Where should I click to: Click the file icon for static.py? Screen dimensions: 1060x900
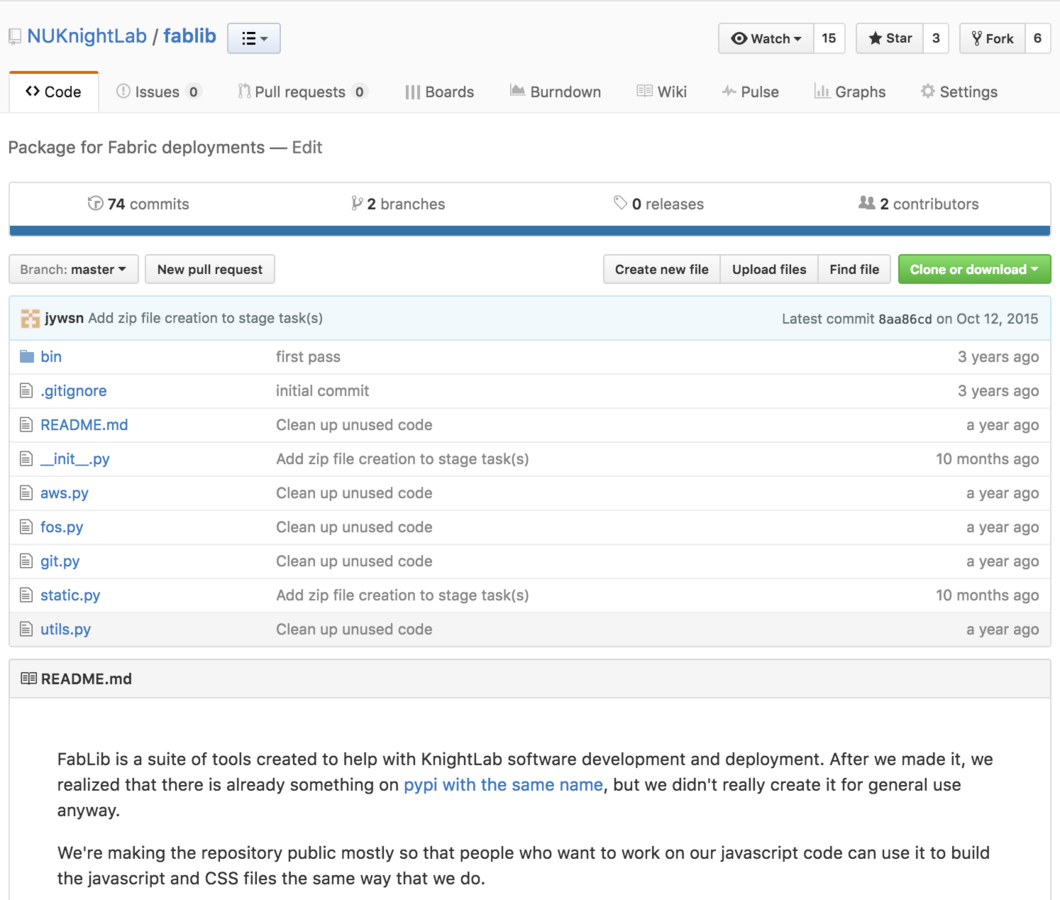[26, 595]
